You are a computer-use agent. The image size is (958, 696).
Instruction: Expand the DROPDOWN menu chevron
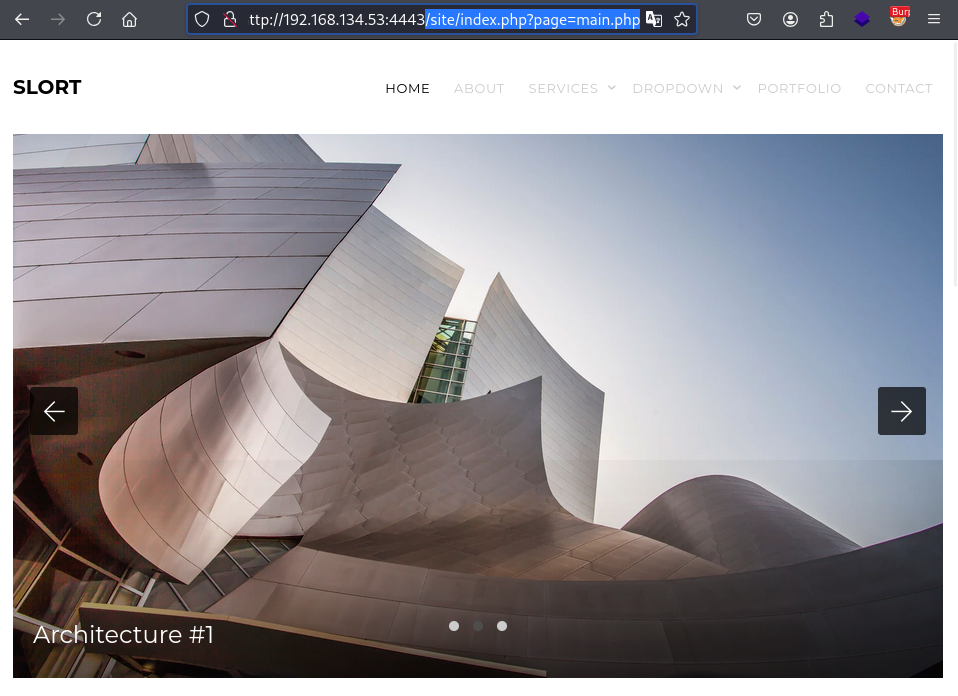(737, 88)
